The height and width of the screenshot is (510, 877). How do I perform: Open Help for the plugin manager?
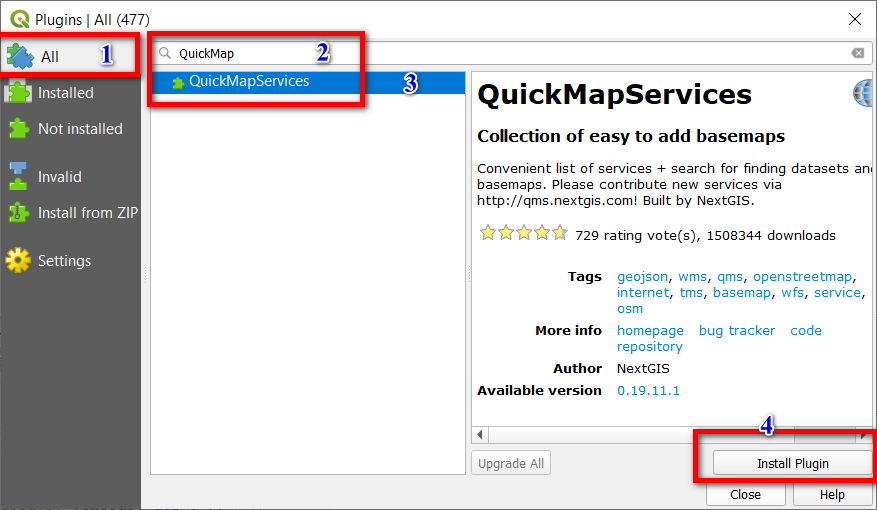click(x=832, y=494)
